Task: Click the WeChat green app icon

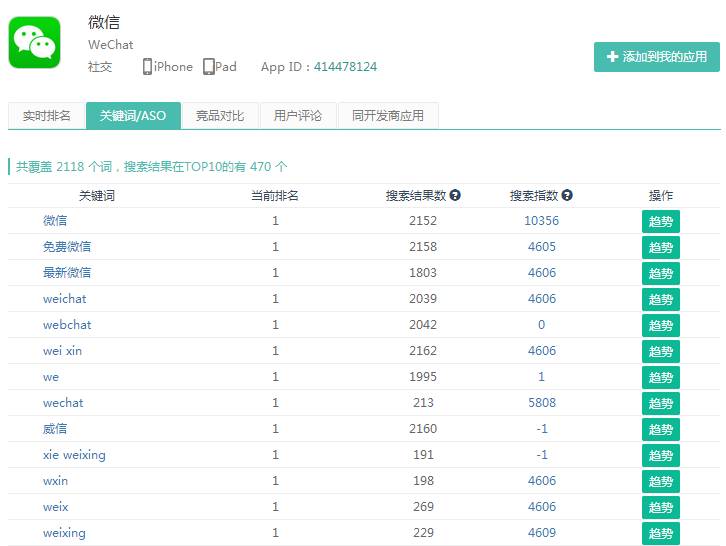Action: 35,43
